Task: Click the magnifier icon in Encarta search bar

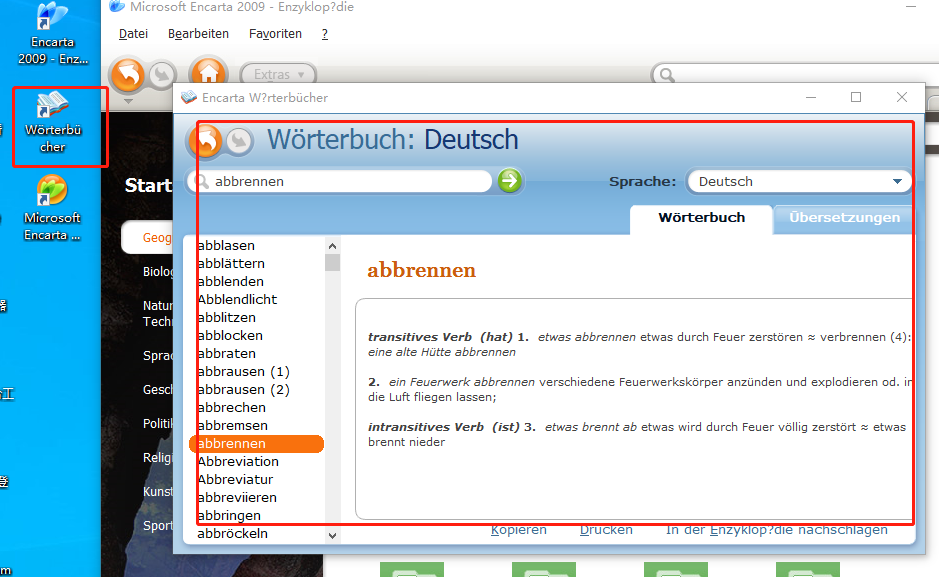Action: (666, 75)
